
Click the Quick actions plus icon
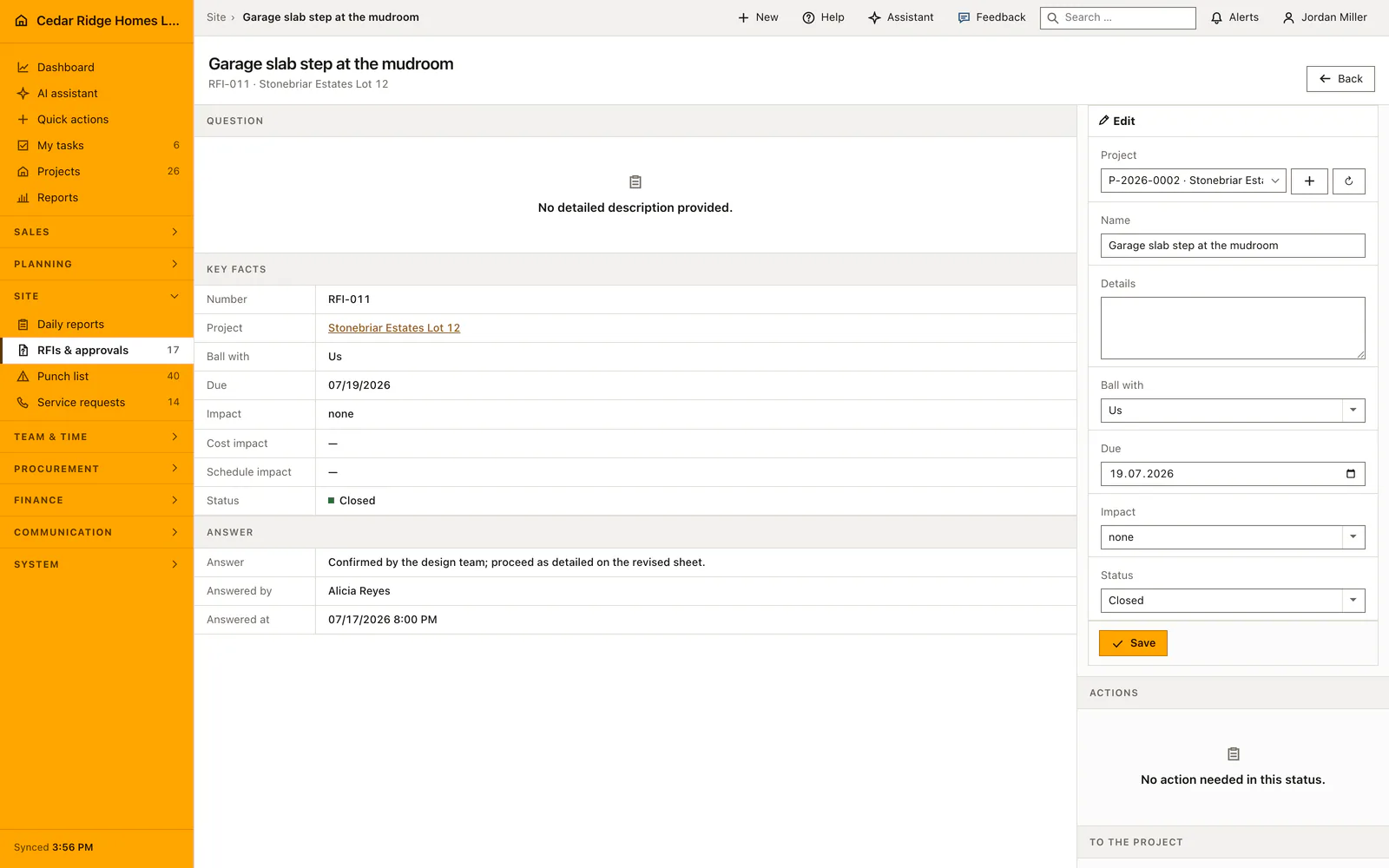click(x=23, y=120)
